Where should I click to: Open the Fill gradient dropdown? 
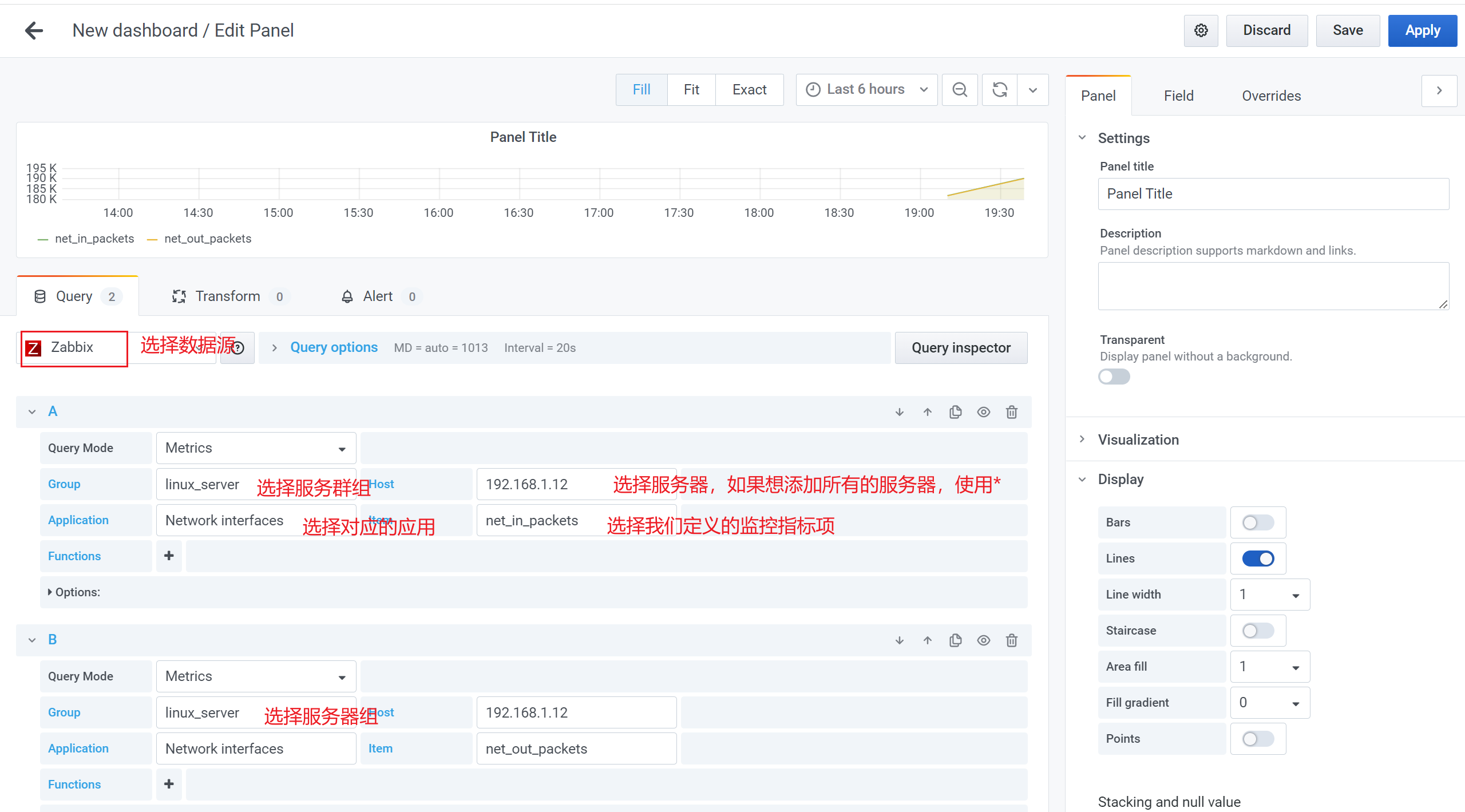tap(1270, 703)
